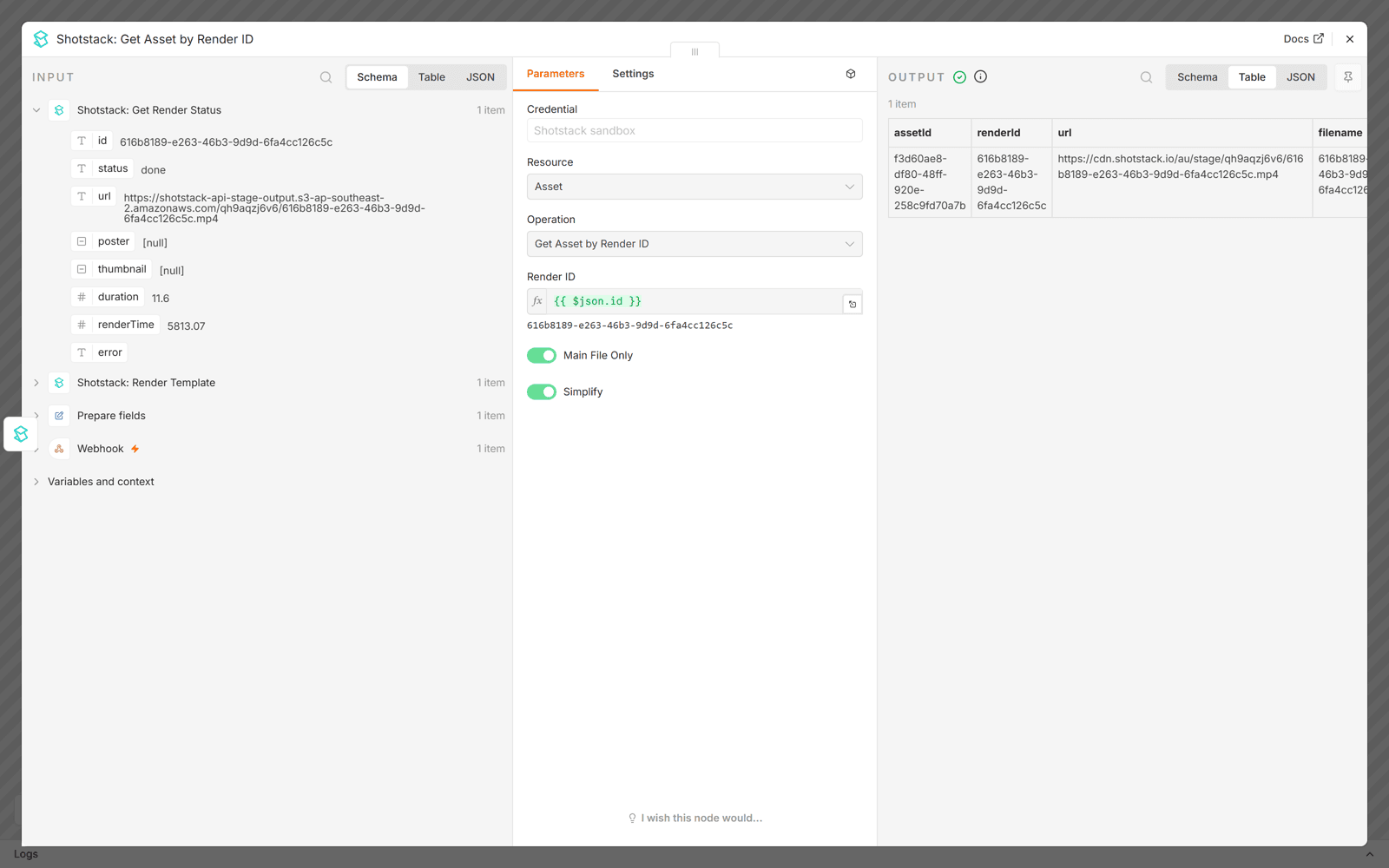The image size is (1389, 868).
Task: Click the Shotstack sandbox credential field
Action: (x=694, y=130)
